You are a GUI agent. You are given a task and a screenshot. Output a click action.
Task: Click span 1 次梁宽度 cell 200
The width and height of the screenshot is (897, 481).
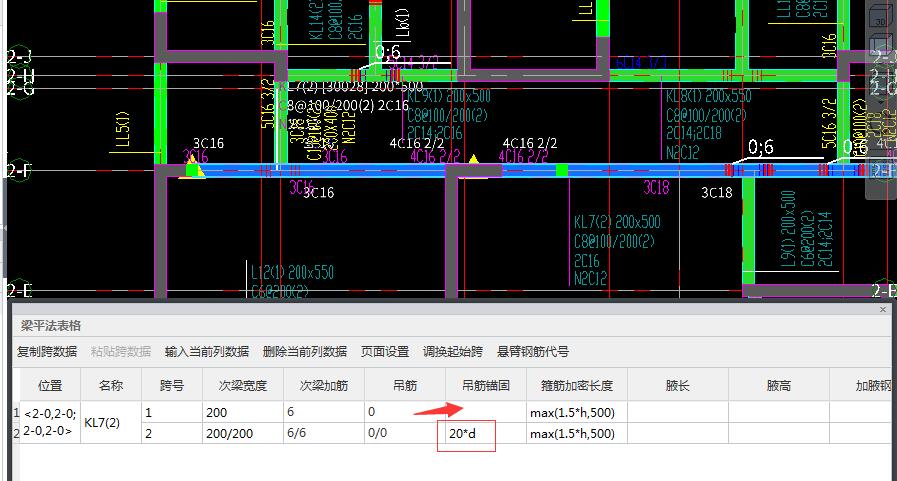pyautogui.click(x=243, y=412)
